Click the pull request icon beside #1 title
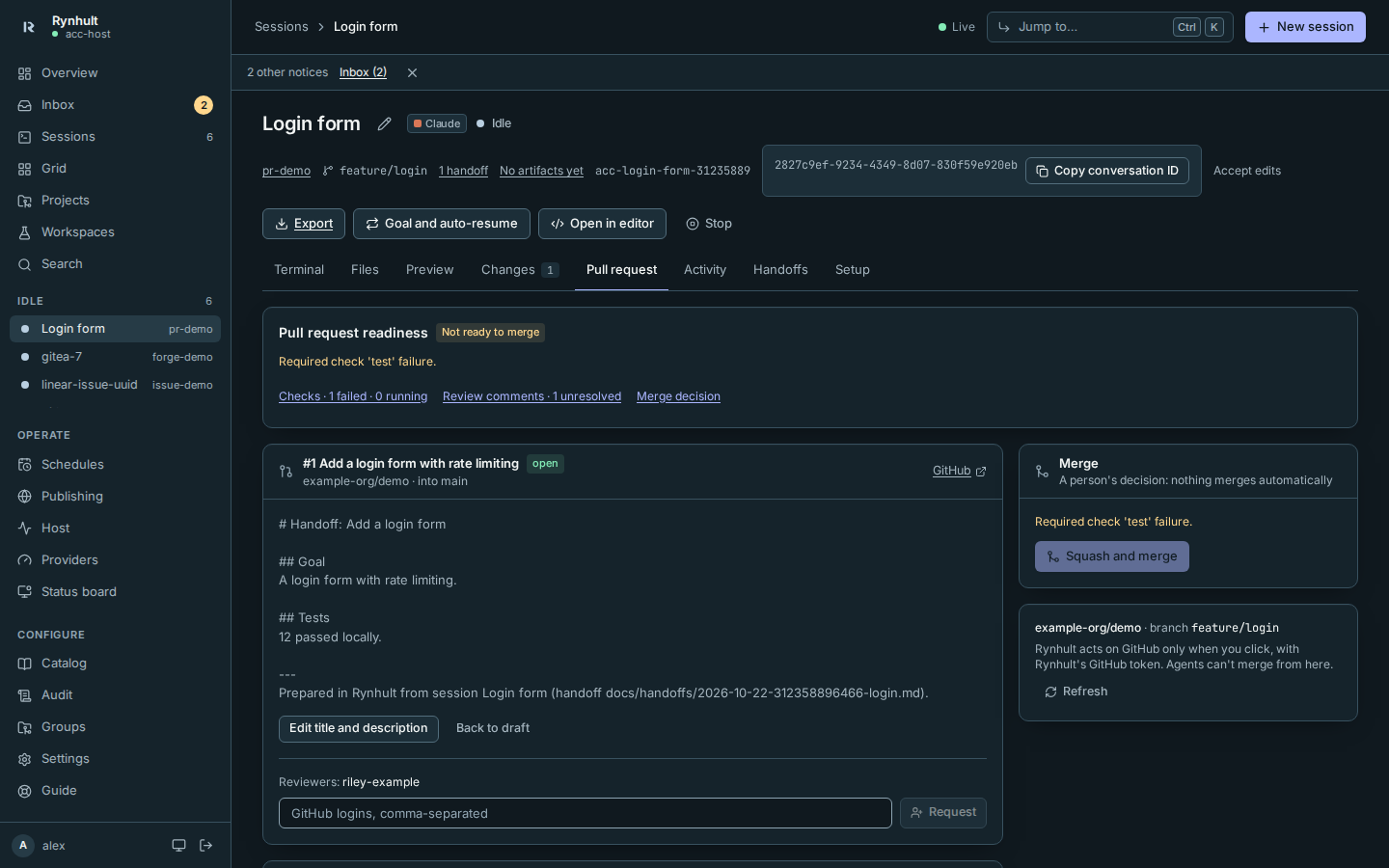The height and width of the screenshot is (868, 1389). tap(286, 472)
